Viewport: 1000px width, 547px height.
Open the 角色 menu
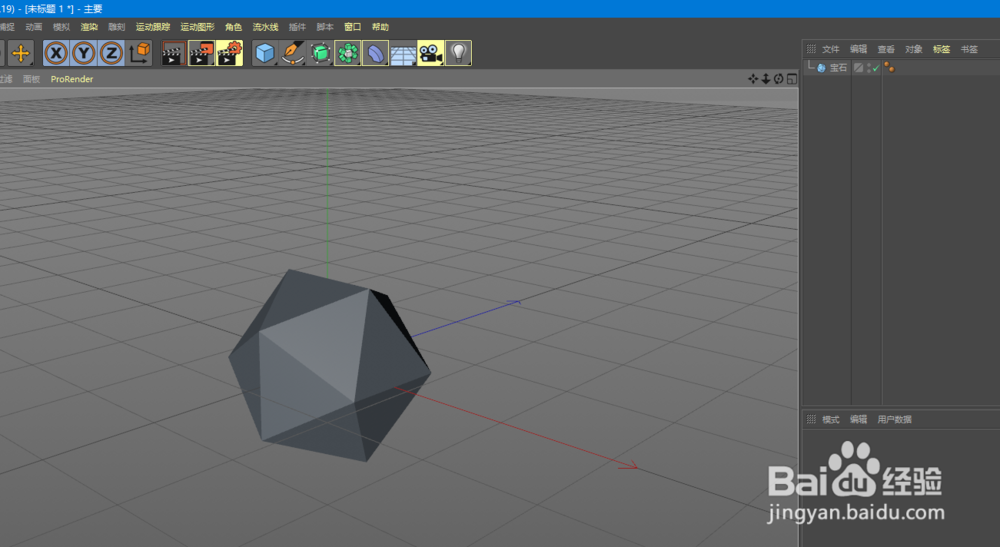click(x=233, y=27)
